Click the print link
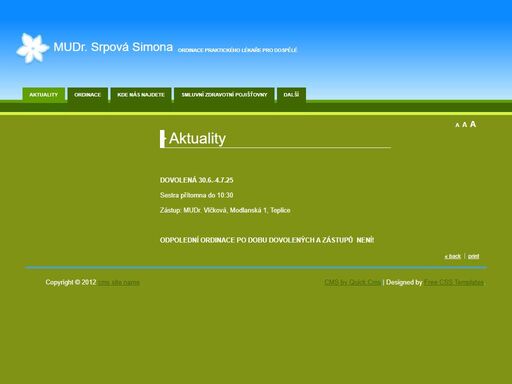 [x=473, y=256]
